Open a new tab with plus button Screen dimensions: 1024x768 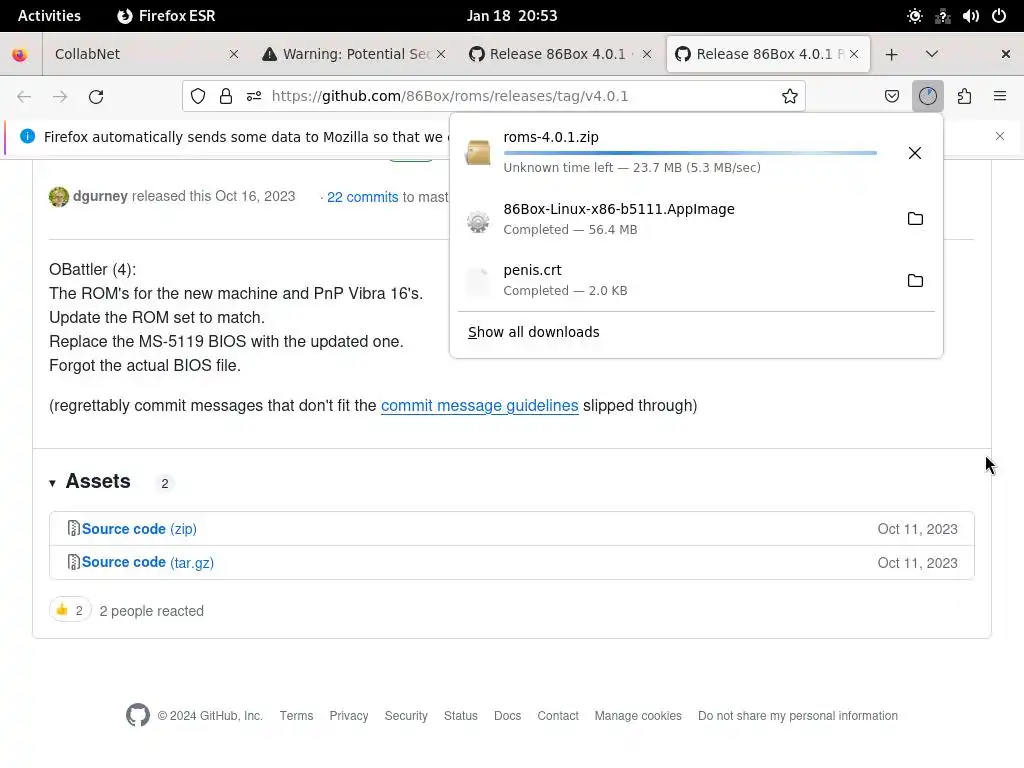pos(891,54)
